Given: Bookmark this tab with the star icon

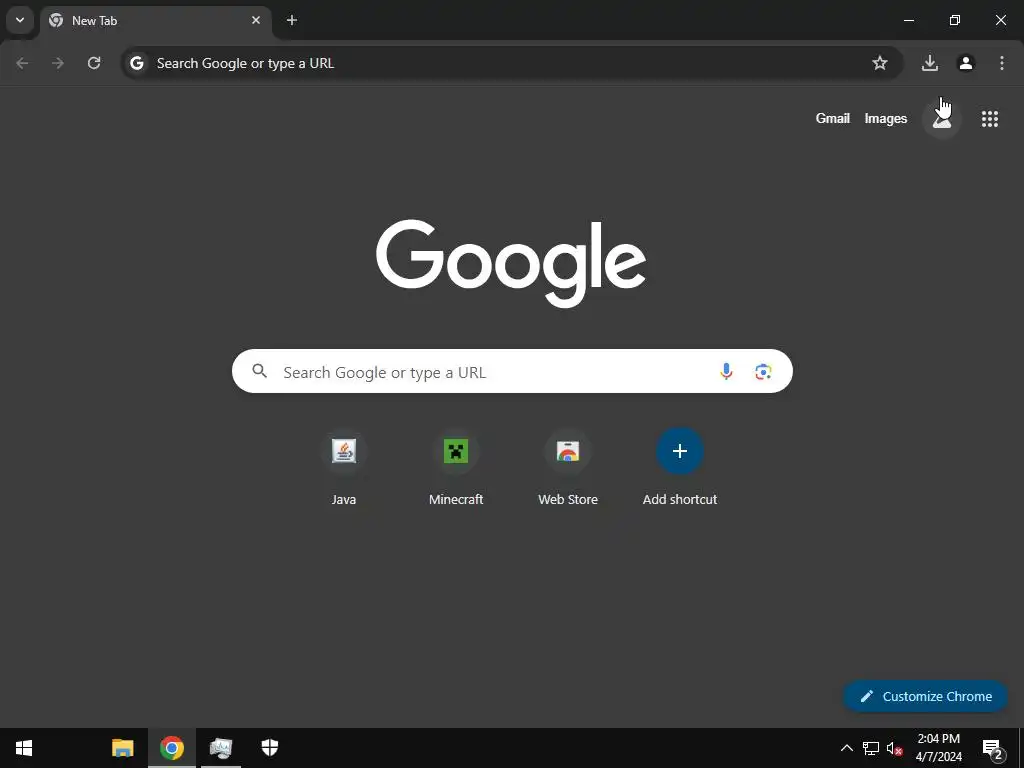Looking at the screenshot, I should (x=880, y=63).
